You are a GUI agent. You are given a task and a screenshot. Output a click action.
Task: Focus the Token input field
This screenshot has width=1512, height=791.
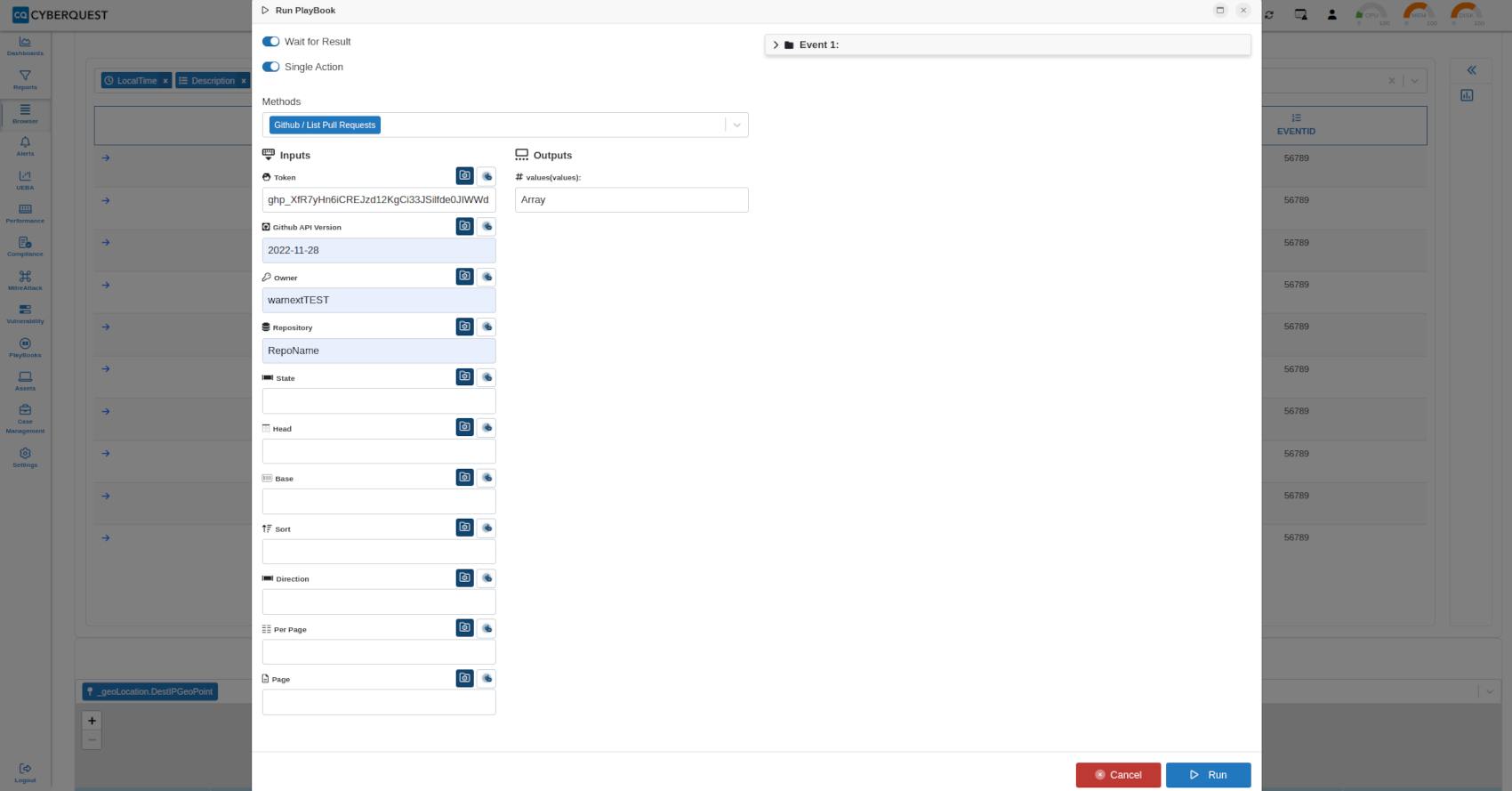(x=379, y=200)
